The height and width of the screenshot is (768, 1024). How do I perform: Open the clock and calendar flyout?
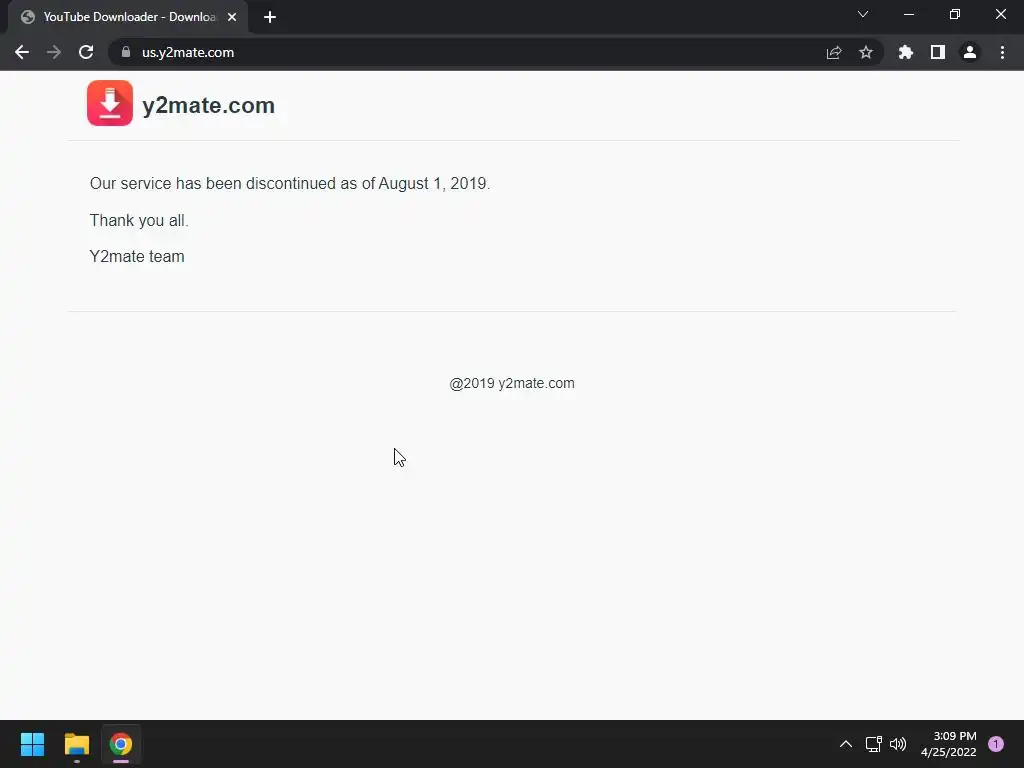(948, 744)
